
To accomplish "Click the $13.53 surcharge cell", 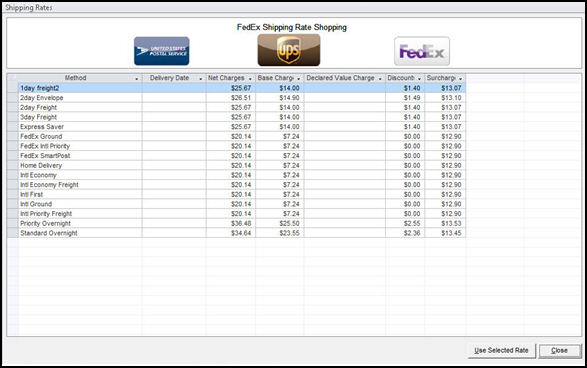I will pyautogui.click(x=445, y=223).
